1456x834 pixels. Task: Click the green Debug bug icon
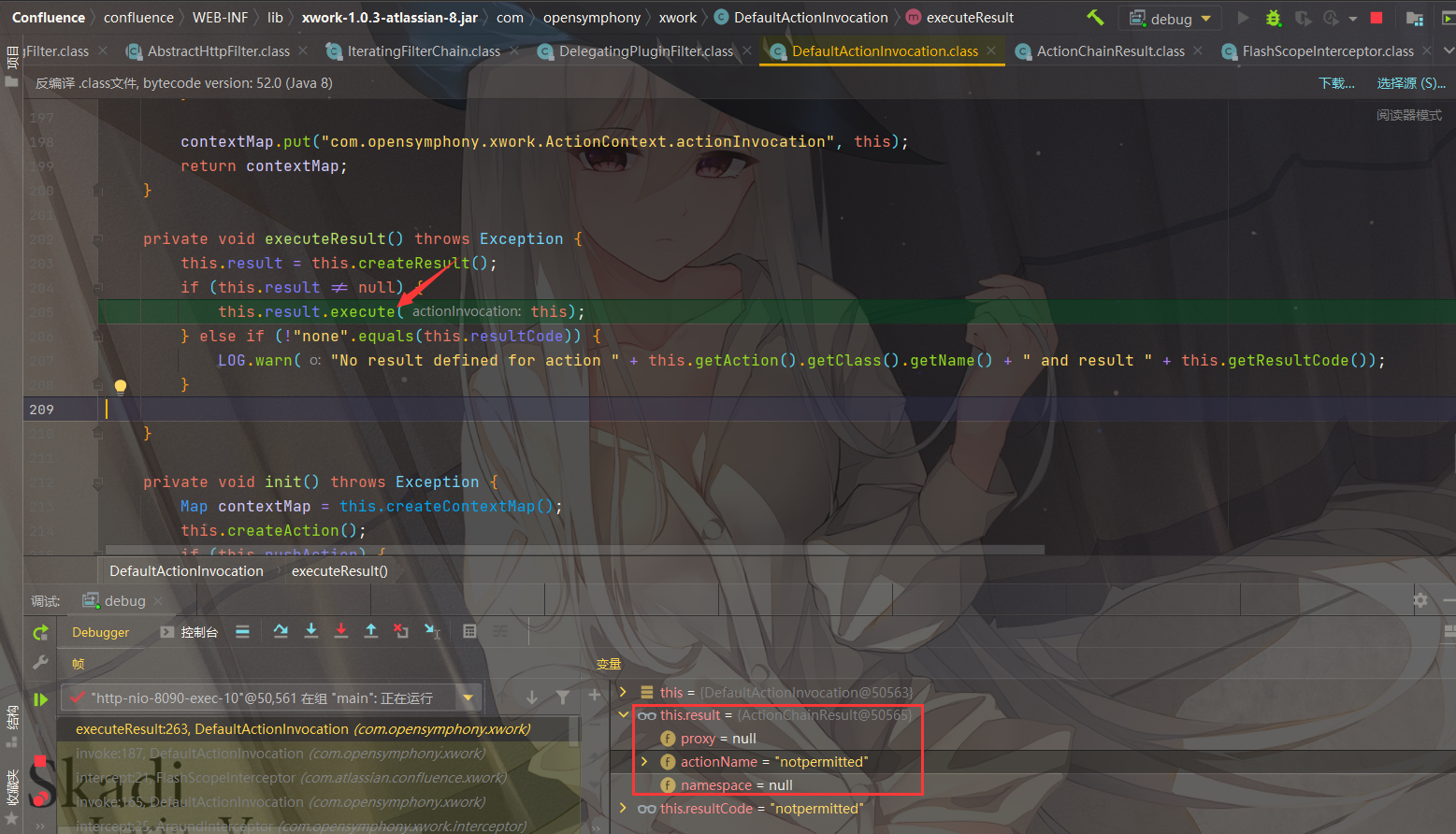click(x=1273, y=18)
